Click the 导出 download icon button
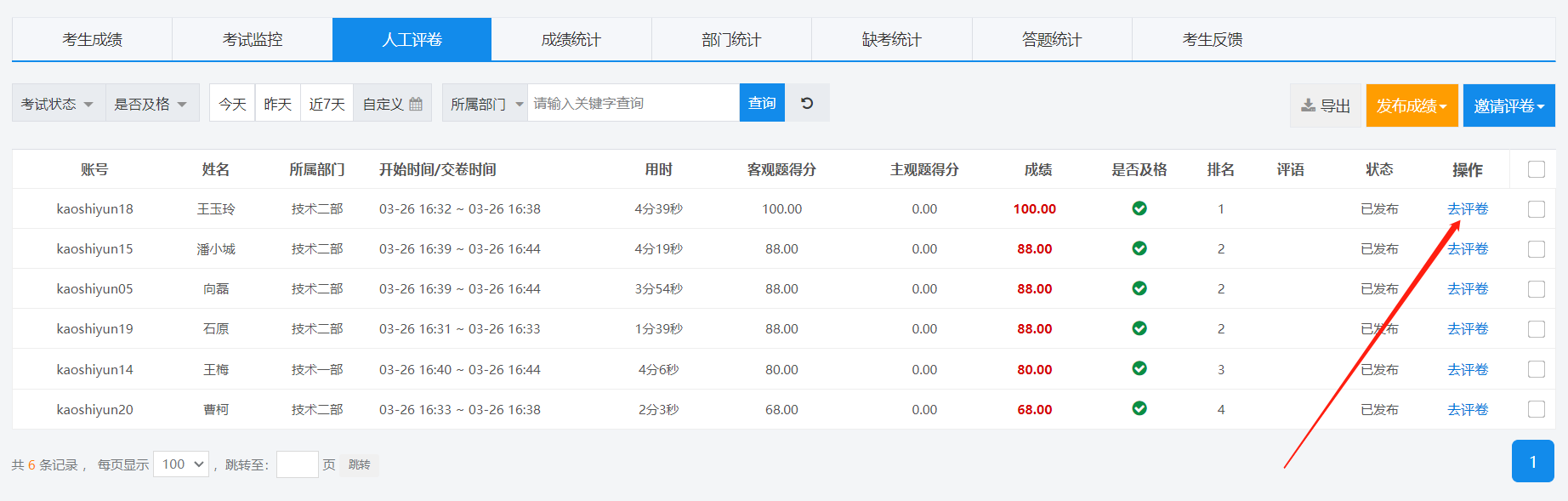This screenshot has width=1568, height=501. (x=1326, y=105)
